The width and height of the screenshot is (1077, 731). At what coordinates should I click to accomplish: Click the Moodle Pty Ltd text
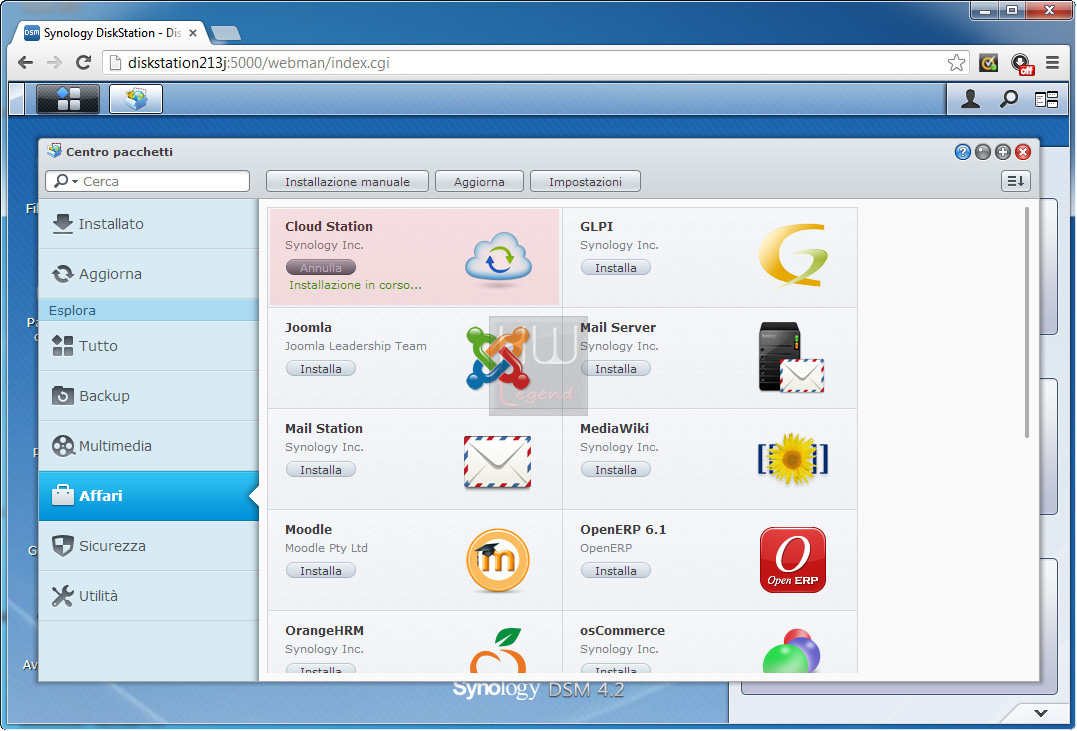pos(326,548)
